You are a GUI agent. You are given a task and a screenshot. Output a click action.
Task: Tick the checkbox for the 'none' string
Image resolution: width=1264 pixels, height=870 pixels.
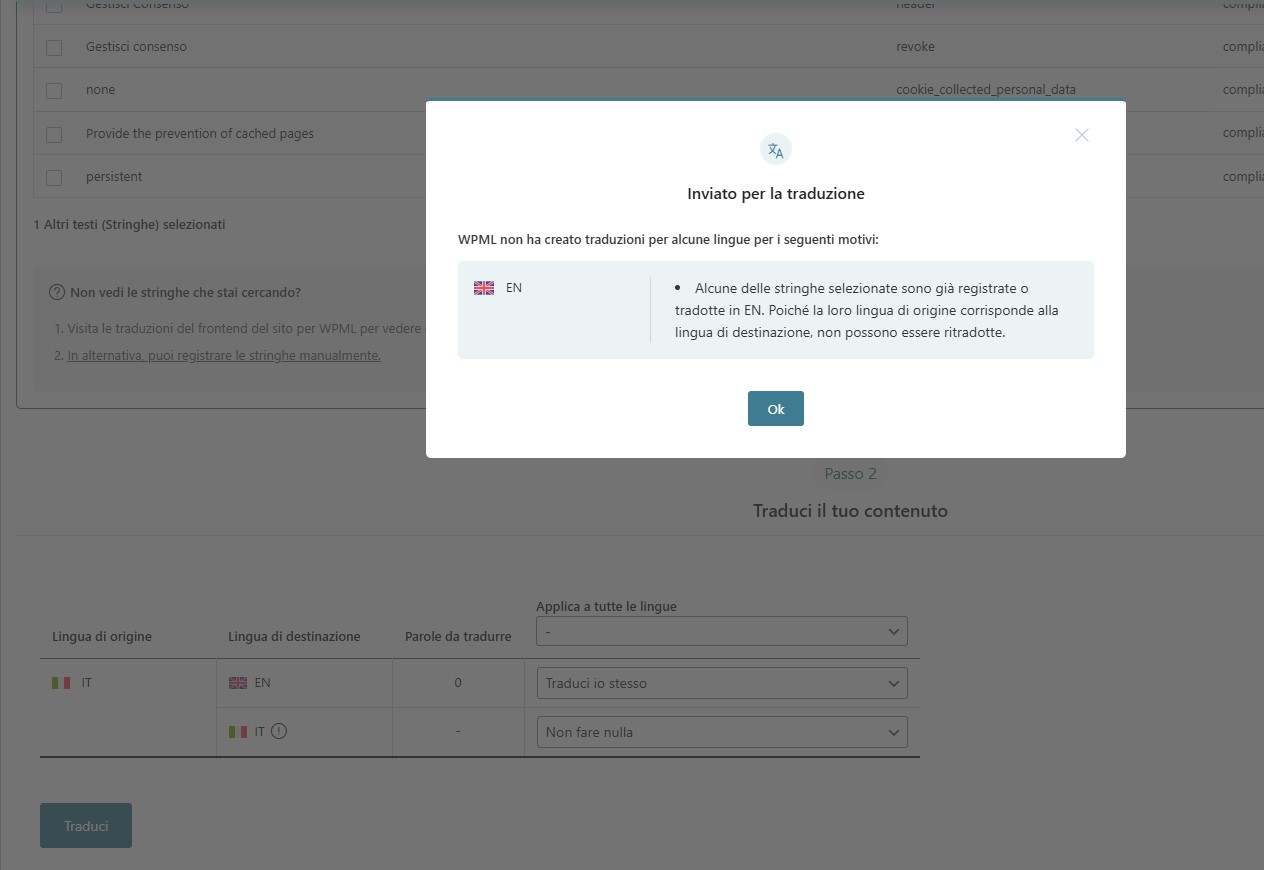coord(54,90)
